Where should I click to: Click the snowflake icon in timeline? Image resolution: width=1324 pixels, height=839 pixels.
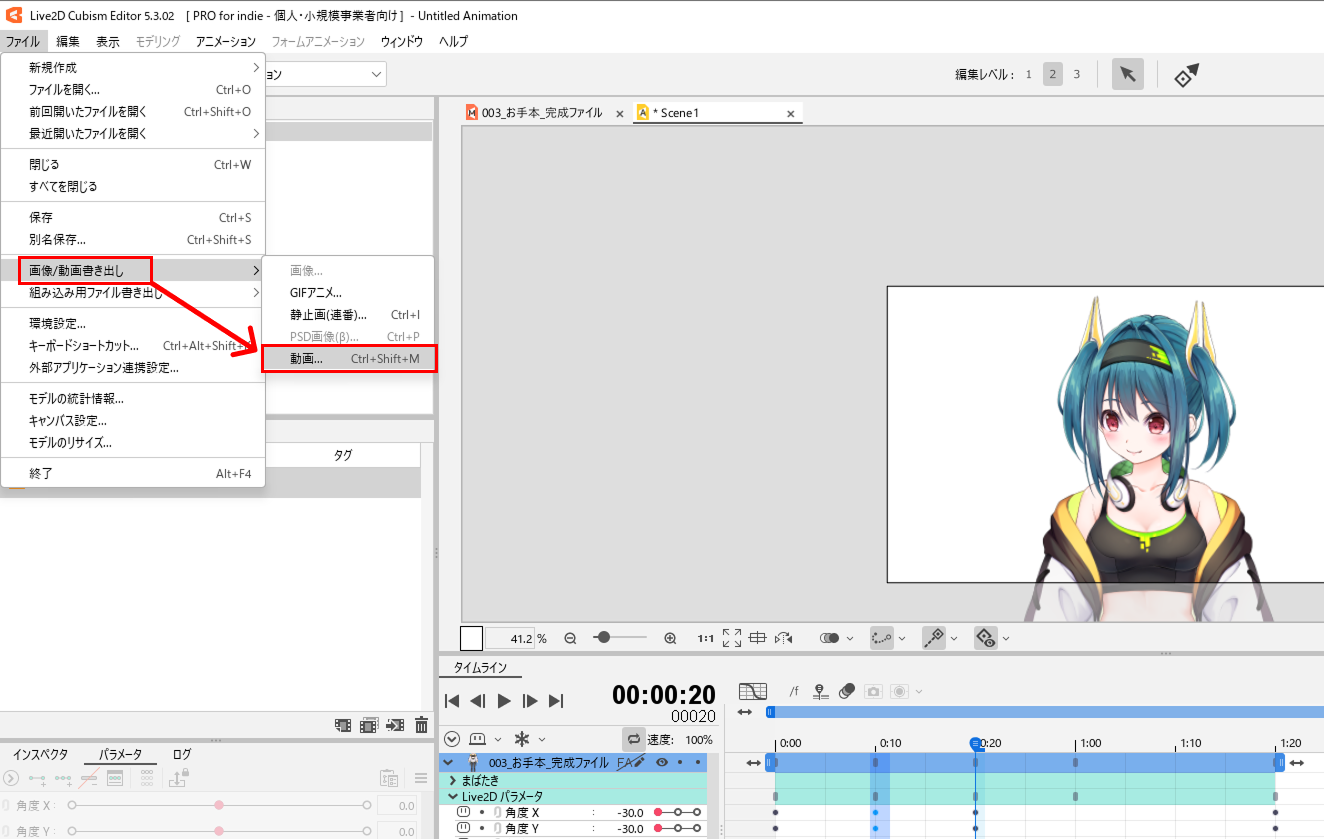(521, 739)
